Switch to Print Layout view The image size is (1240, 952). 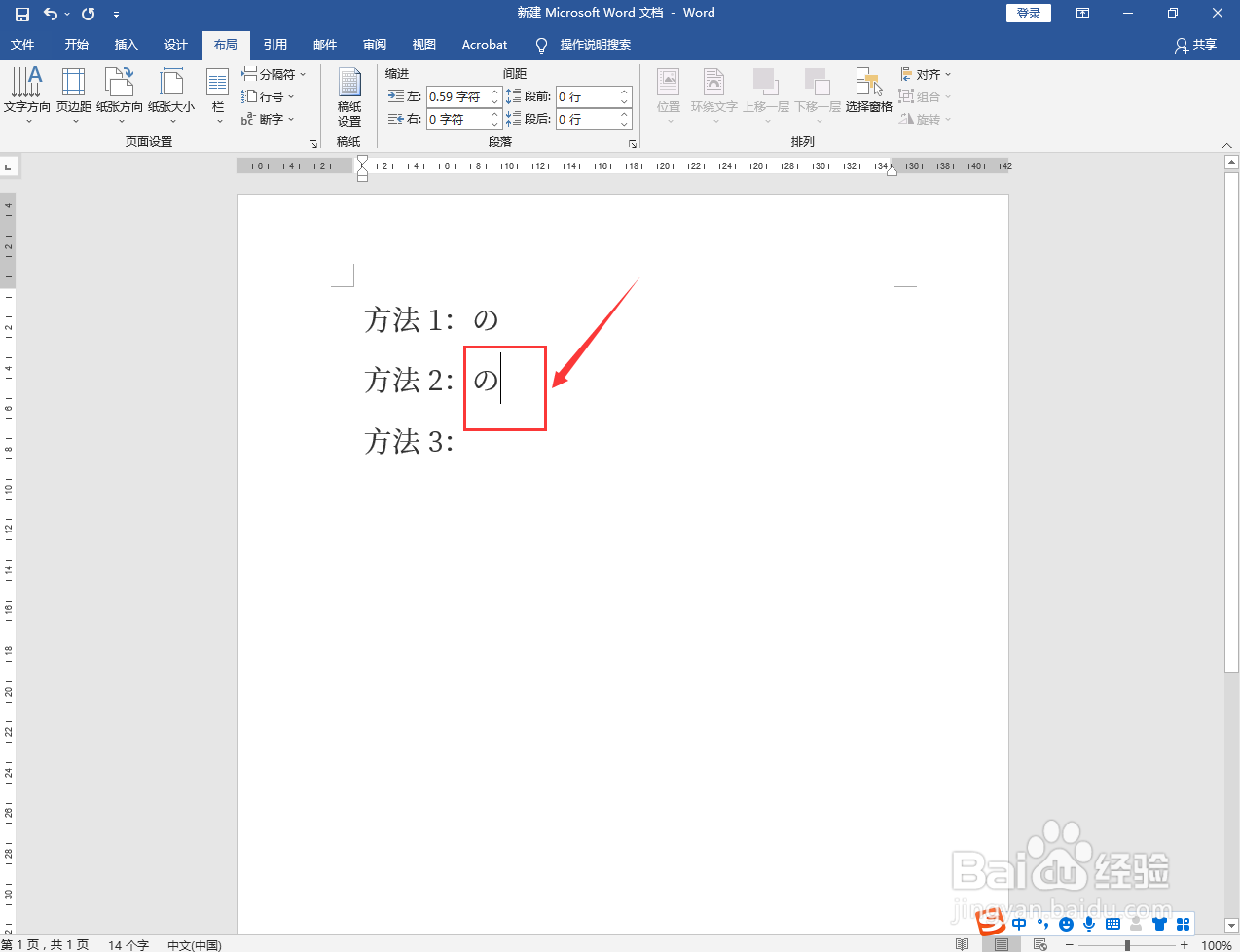[1002, 944]
